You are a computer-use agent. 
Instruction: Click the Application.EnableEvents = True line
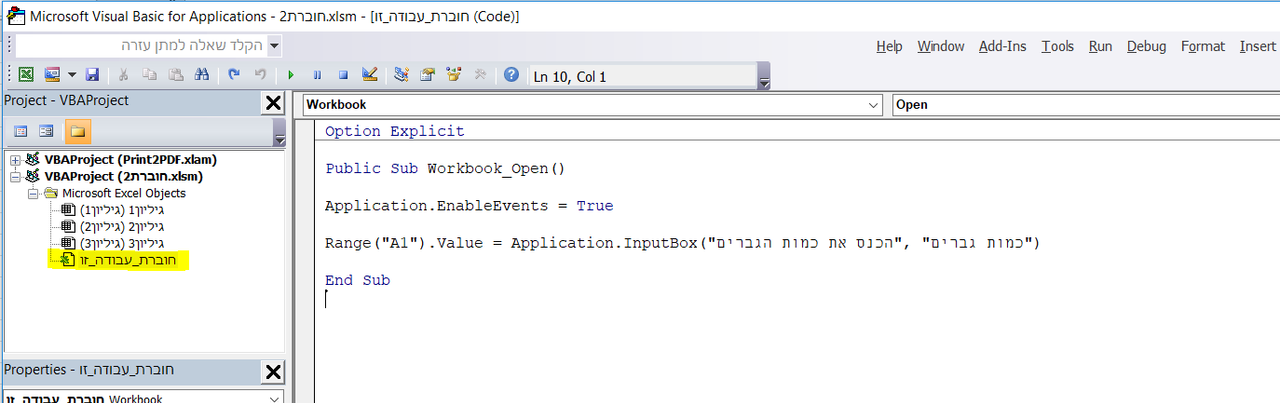coord(469,206)
